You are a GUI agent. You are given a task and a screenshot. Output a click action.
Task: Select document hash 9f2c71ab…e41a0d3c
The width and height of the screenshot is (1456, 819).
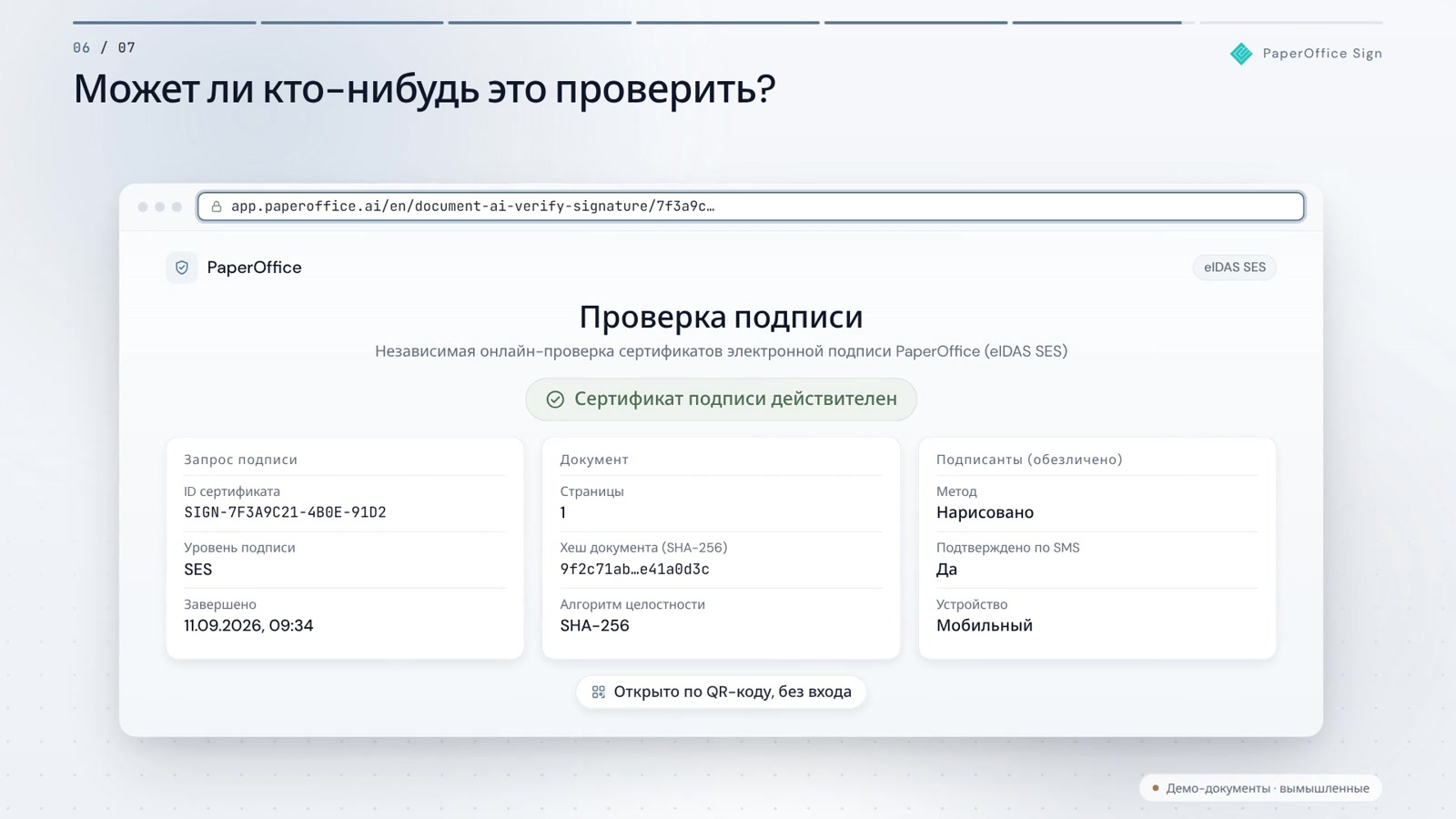tap(634, 570)
